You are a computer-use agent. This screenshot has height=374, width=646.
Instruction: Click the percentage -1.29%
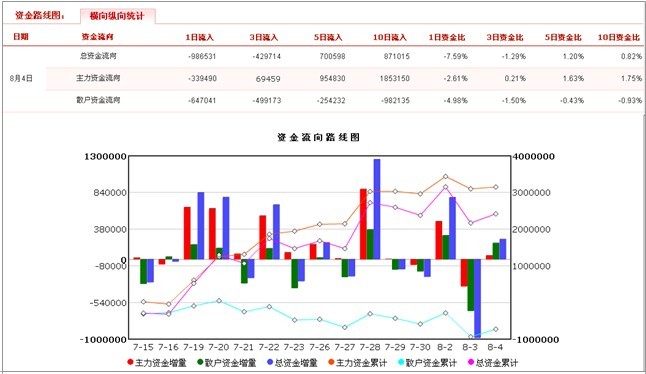(514, 56)
